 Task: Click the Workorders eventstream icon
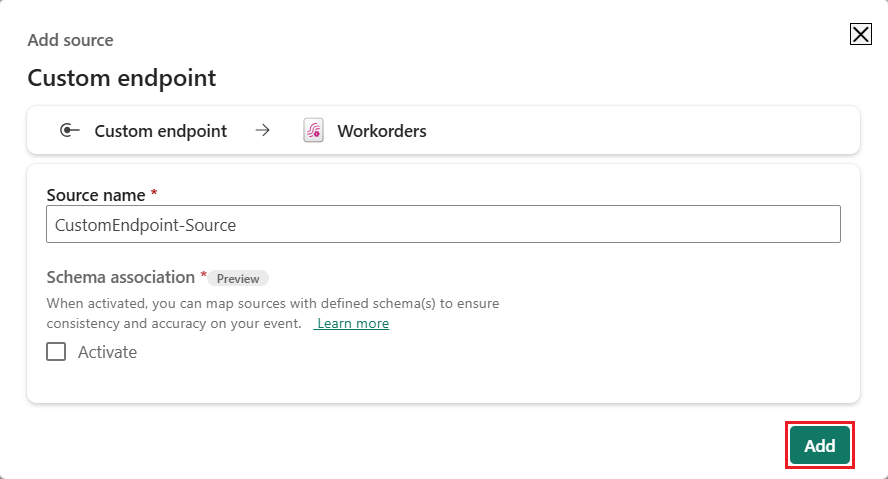[x=313, y=131]
